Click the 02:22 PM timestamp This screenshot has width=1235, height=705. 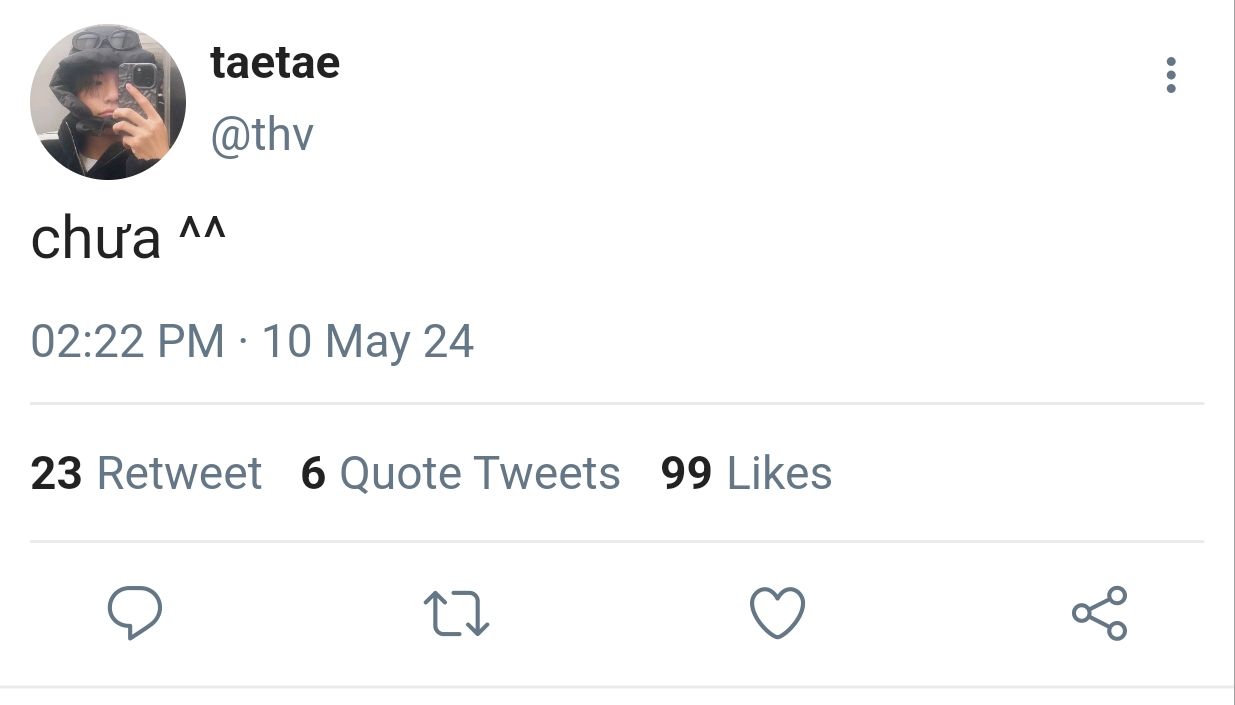[x=127, y=342]
